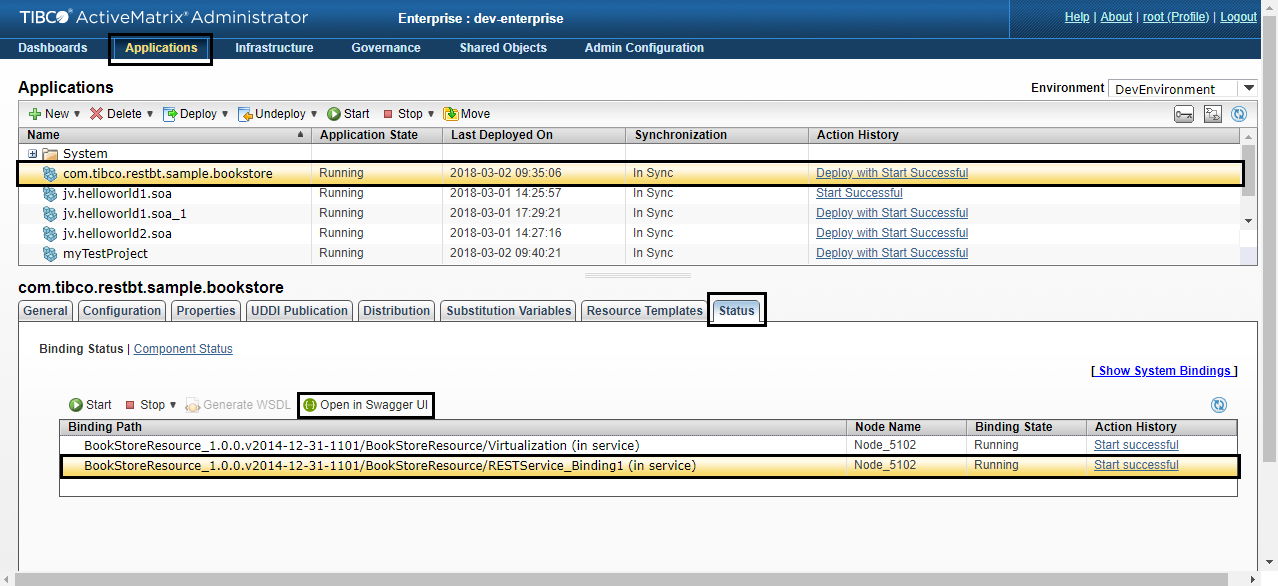Select the Status tab
Viewport: 1278px width, 586px height.
click(x=737, y=311)
